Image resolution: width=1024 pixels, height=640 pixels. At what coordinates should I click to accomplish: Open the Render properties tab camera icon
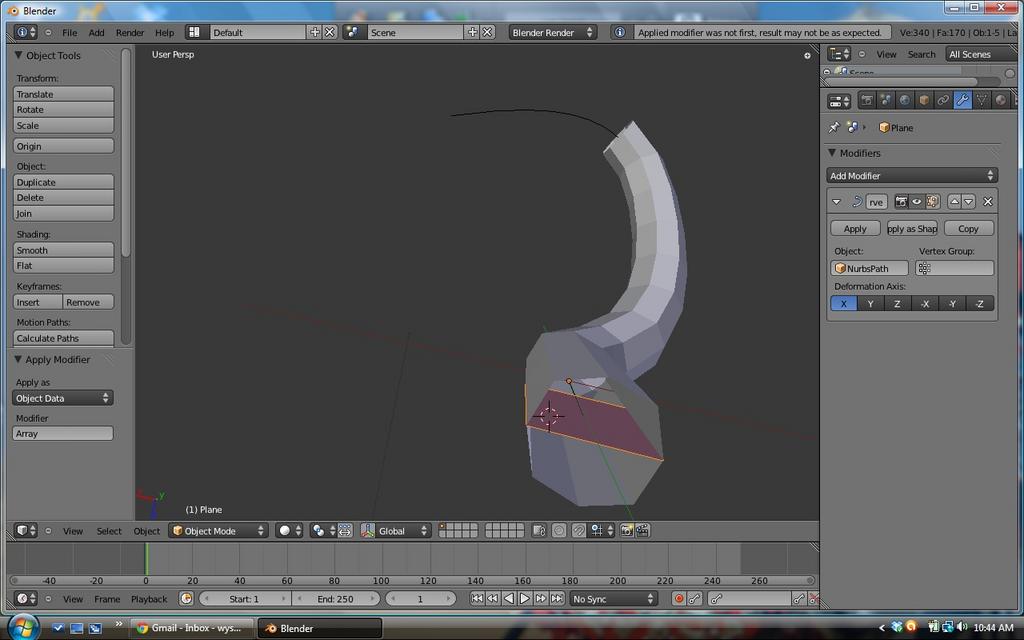(867, 101)
